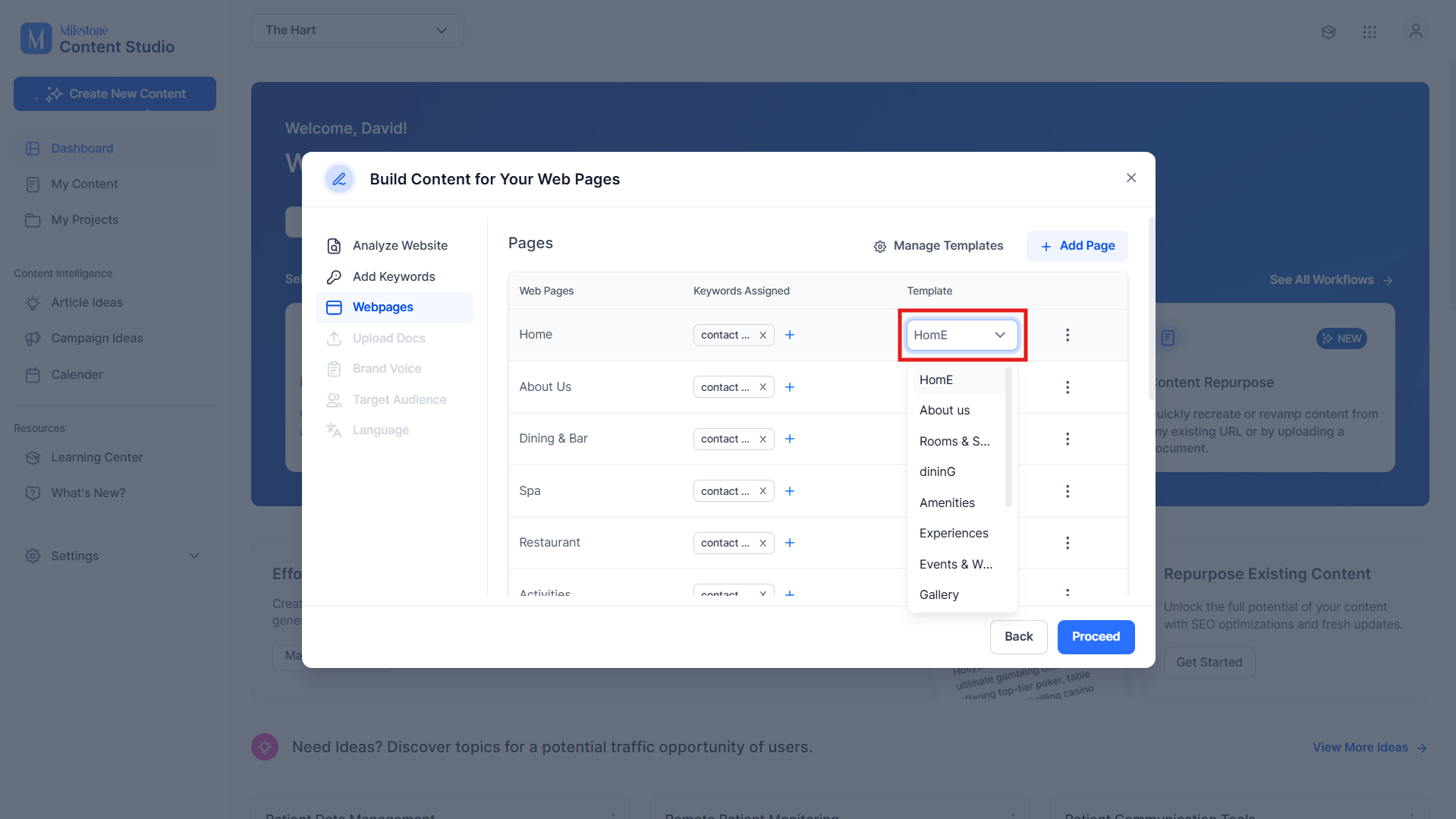The height and width of the screenshot is (819, 1456).
Task: Open What's New? in the sidebar
Action: tap(115, 493)
